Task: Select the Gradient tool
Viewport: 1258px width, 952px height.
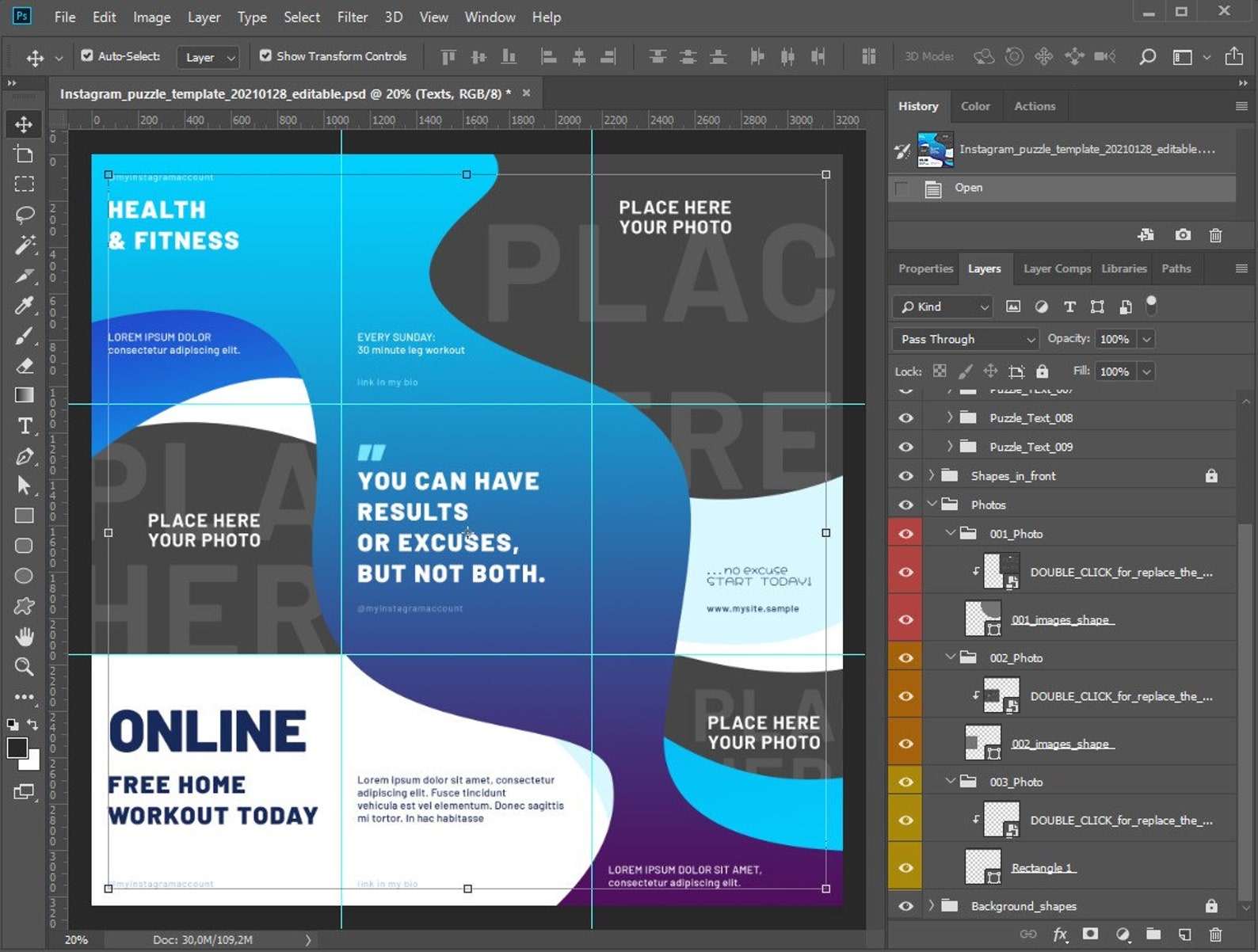Action: (x=24, y=395)
